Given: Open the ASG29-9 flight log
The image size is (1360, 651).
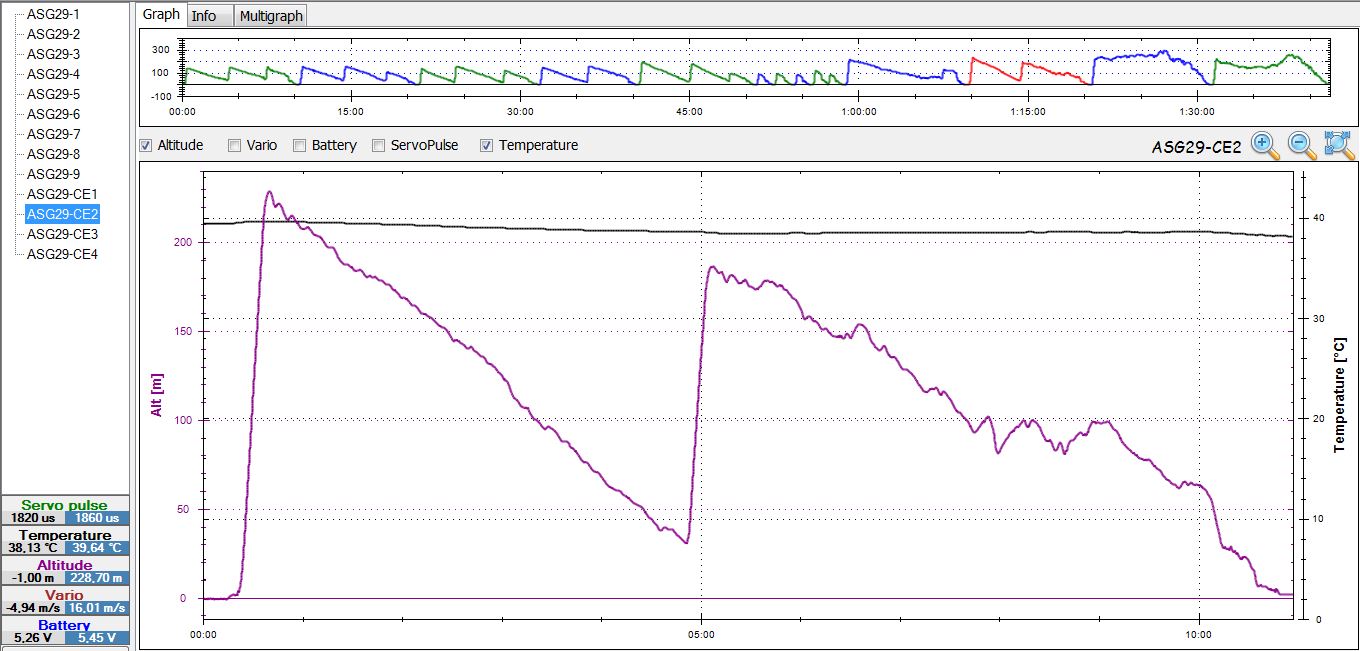Looking at the screenshot, I should pos(53,174).
